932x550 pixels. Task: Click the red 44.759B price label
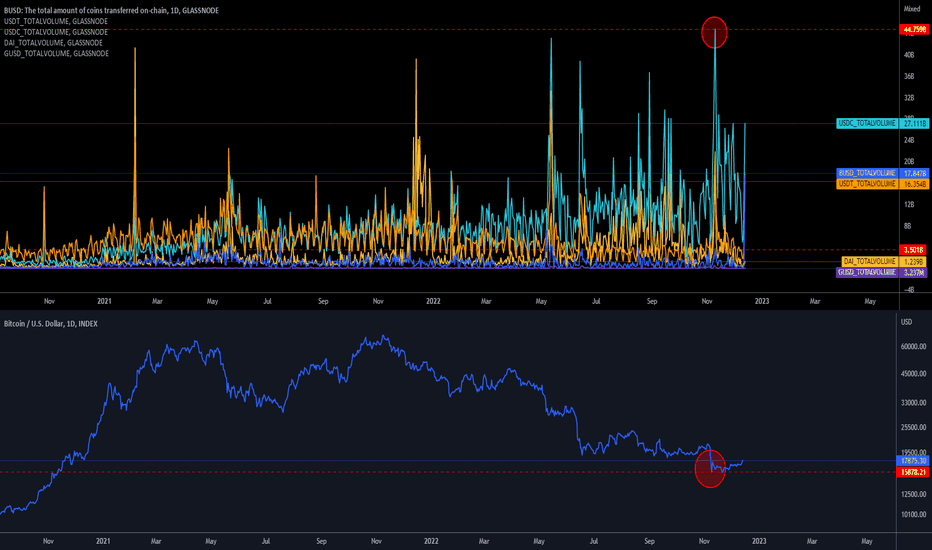[x=914, y=29]
